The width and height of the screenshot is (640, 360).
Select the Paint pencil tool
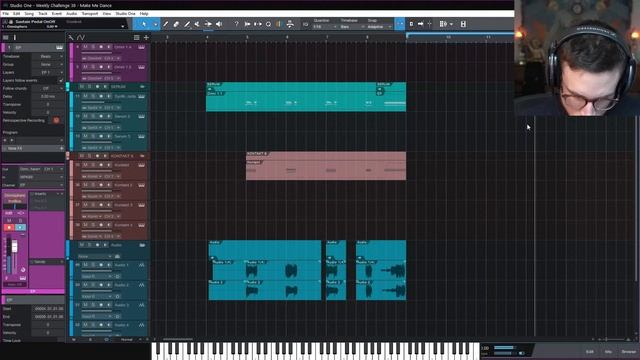[x=187, y=24]
